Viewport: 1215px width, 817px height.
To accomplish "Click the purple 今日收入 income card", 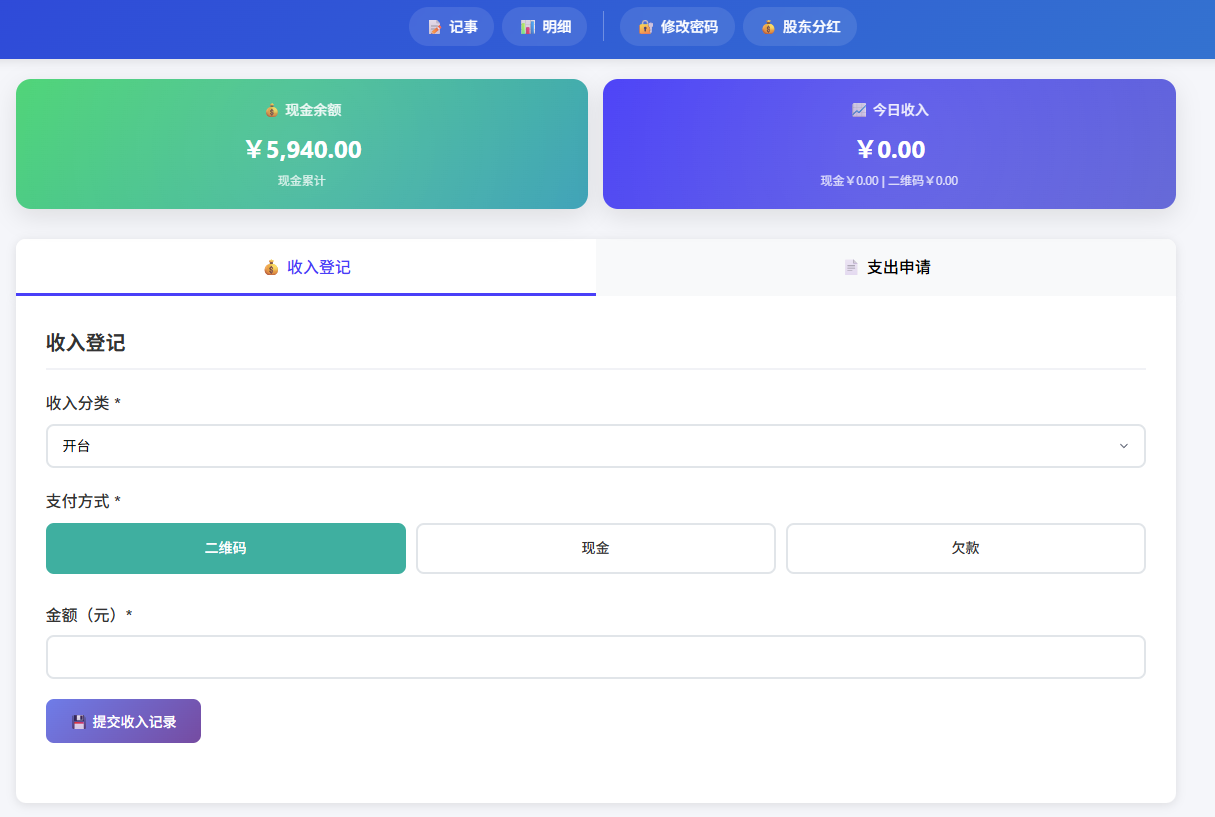I will click(x=889, y=144).
